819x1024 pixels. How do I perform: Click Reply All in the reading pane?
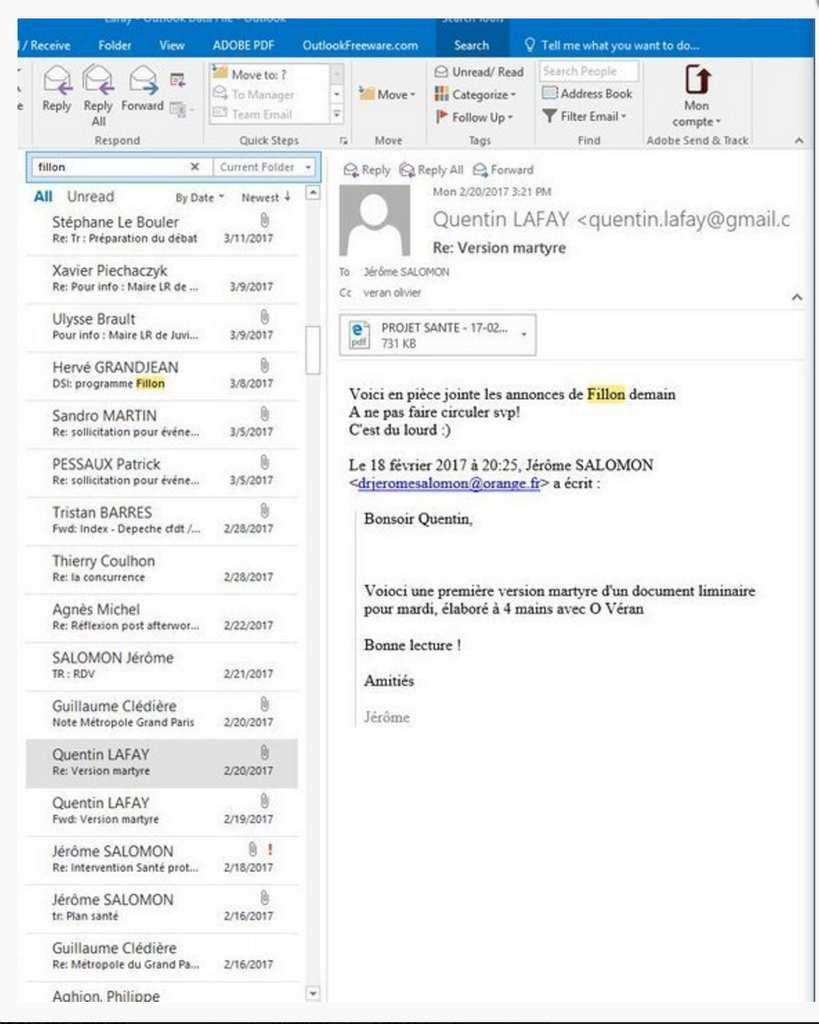point(432,170)
